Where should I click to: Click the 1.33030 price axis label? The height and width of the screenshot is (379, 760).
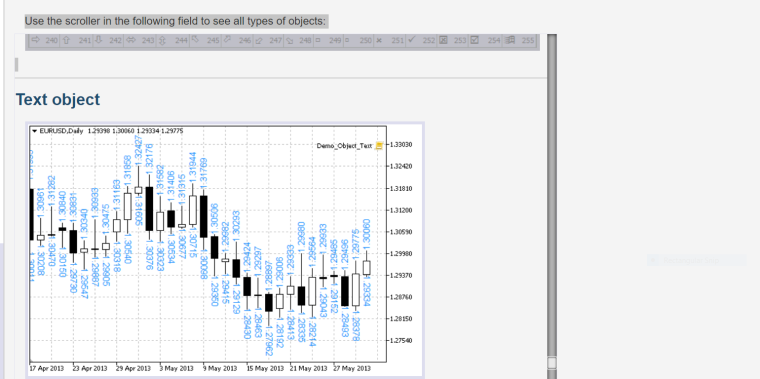pyautogui.click(x=401, y=144)
